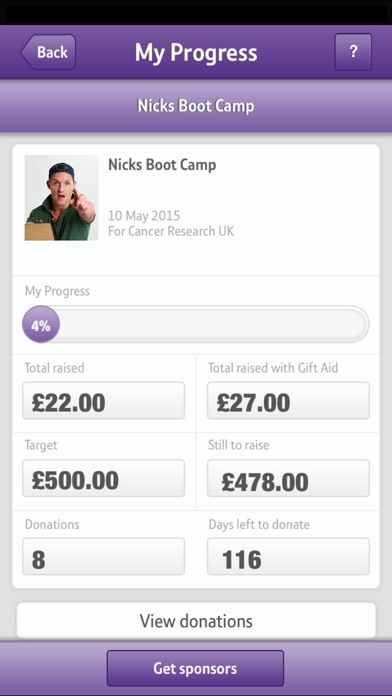Select the Target £500.00 field
This screenshot has height=696, width=392.
[x=103, y=478]
